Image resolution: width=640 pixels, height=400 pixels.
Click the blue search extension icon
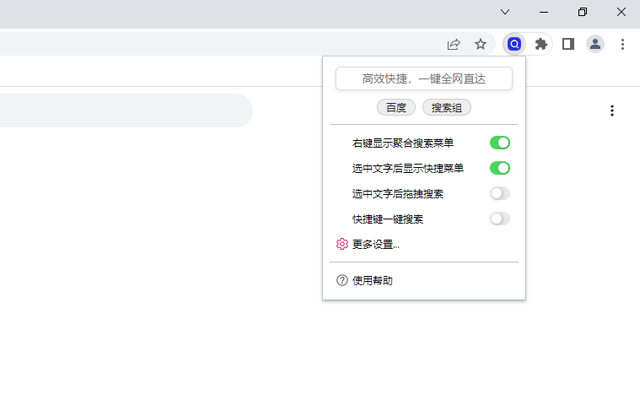pos(514,44)
